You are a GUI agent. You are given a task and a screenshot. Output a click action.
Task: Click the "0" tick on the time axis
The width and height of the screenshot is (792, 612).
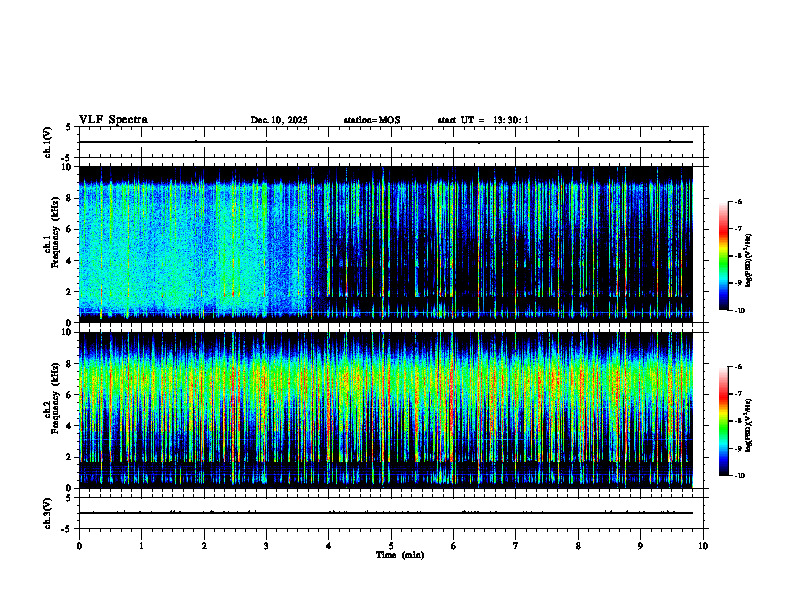[79, 546]
